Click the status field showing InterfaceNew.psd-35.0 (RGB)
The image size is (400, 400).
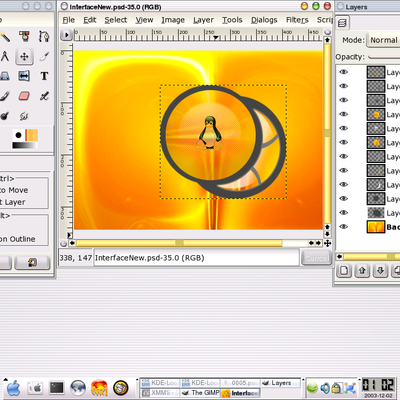(197, 258)
